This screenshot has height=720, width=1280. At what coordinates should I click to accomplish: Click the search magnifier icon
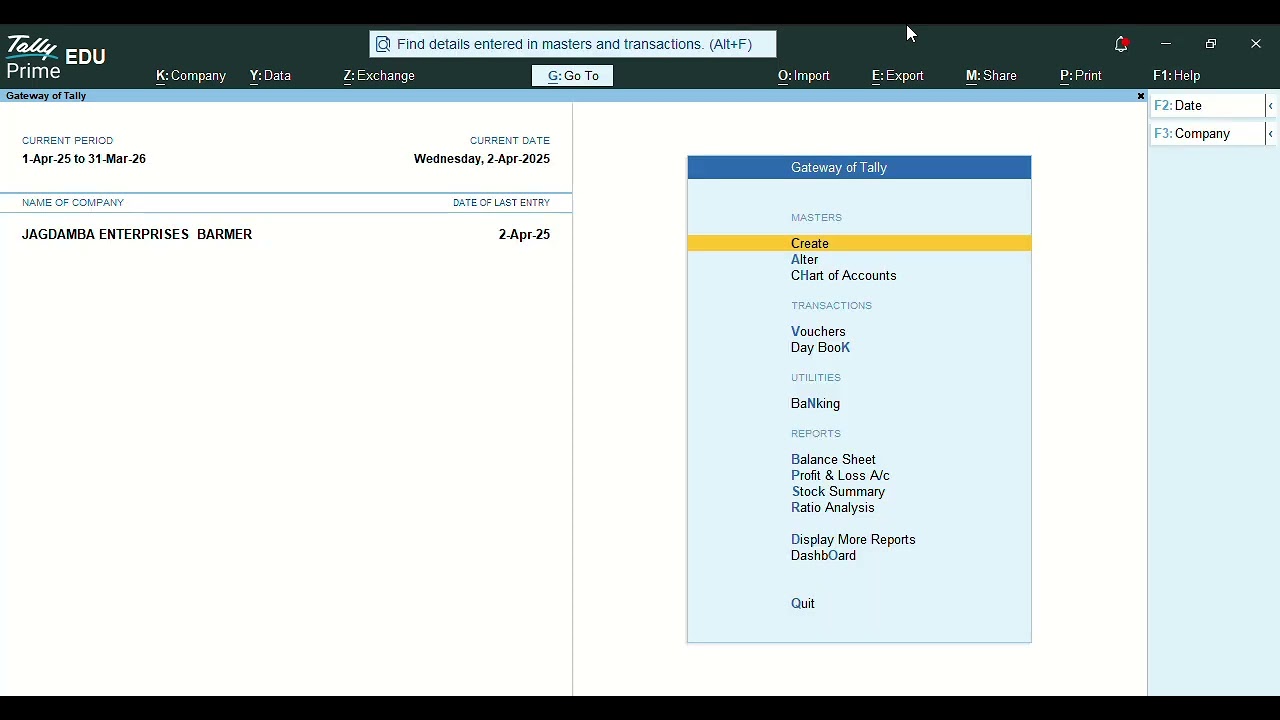point(383,44)
